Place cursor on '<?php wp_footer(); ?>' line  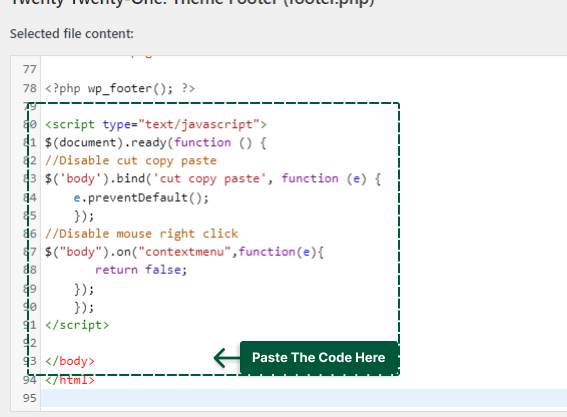coord(120,88)
